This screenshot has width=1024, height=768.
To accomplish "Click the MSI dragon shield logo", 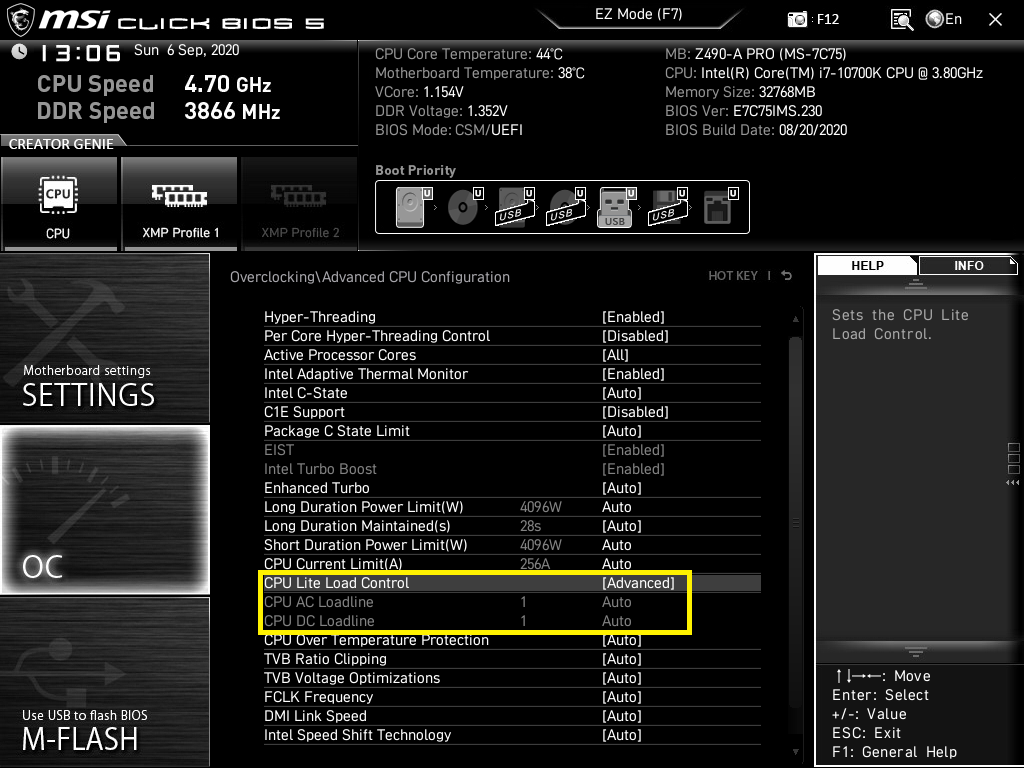I will coord(20,20).
